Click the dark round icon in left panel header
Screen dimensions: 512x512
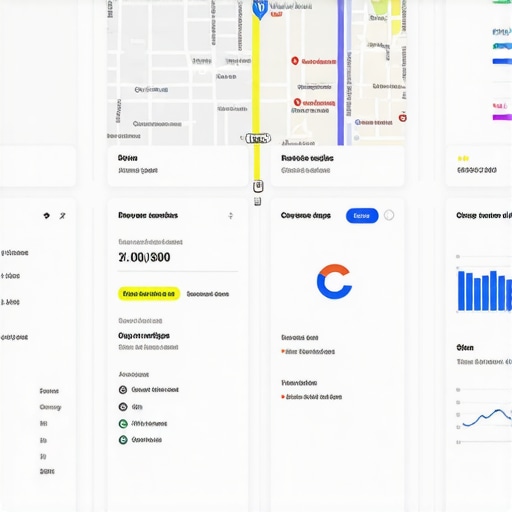pos(47,216)
